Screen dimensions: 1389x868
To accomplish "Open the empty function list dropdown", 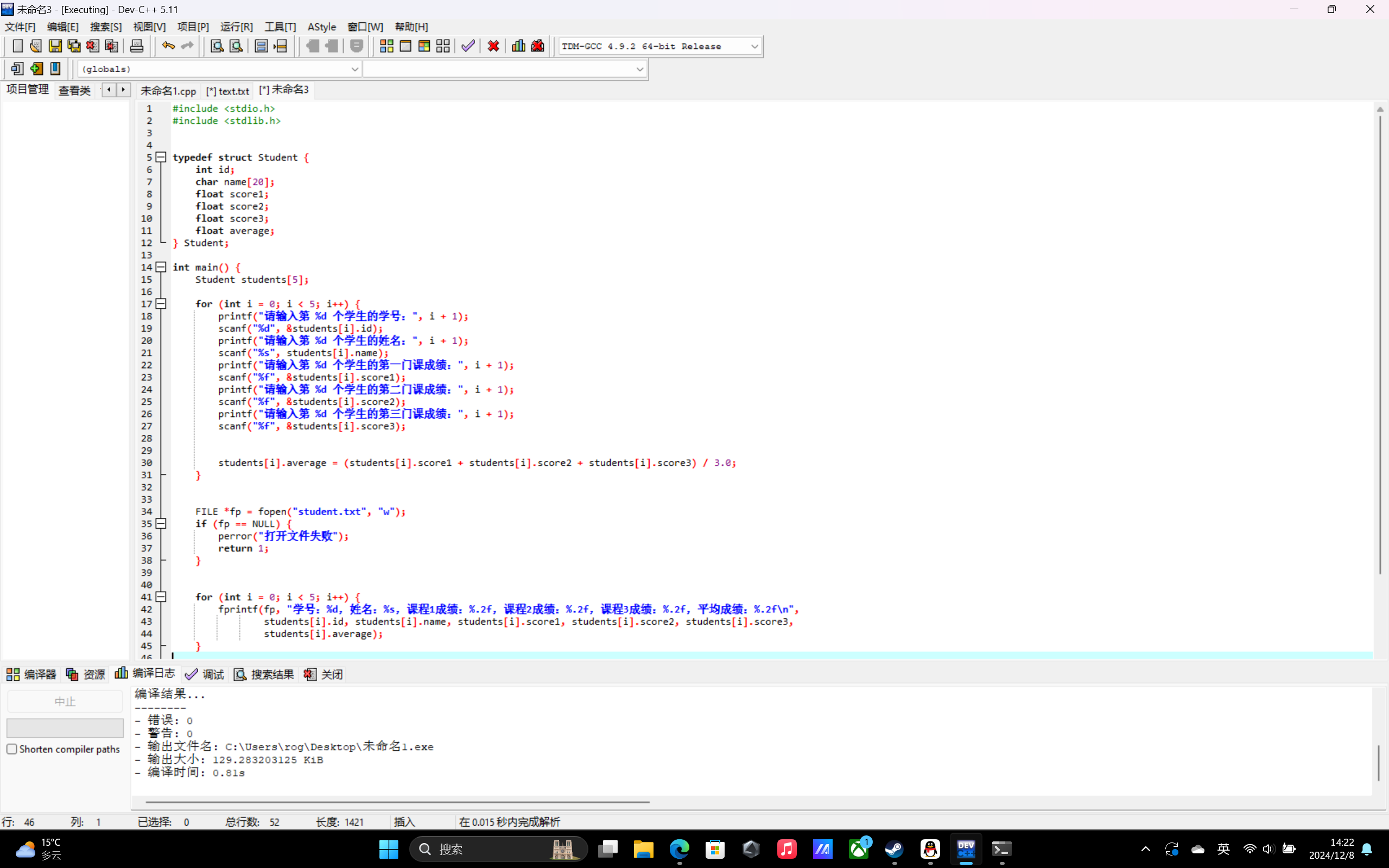I will [639, 69].
